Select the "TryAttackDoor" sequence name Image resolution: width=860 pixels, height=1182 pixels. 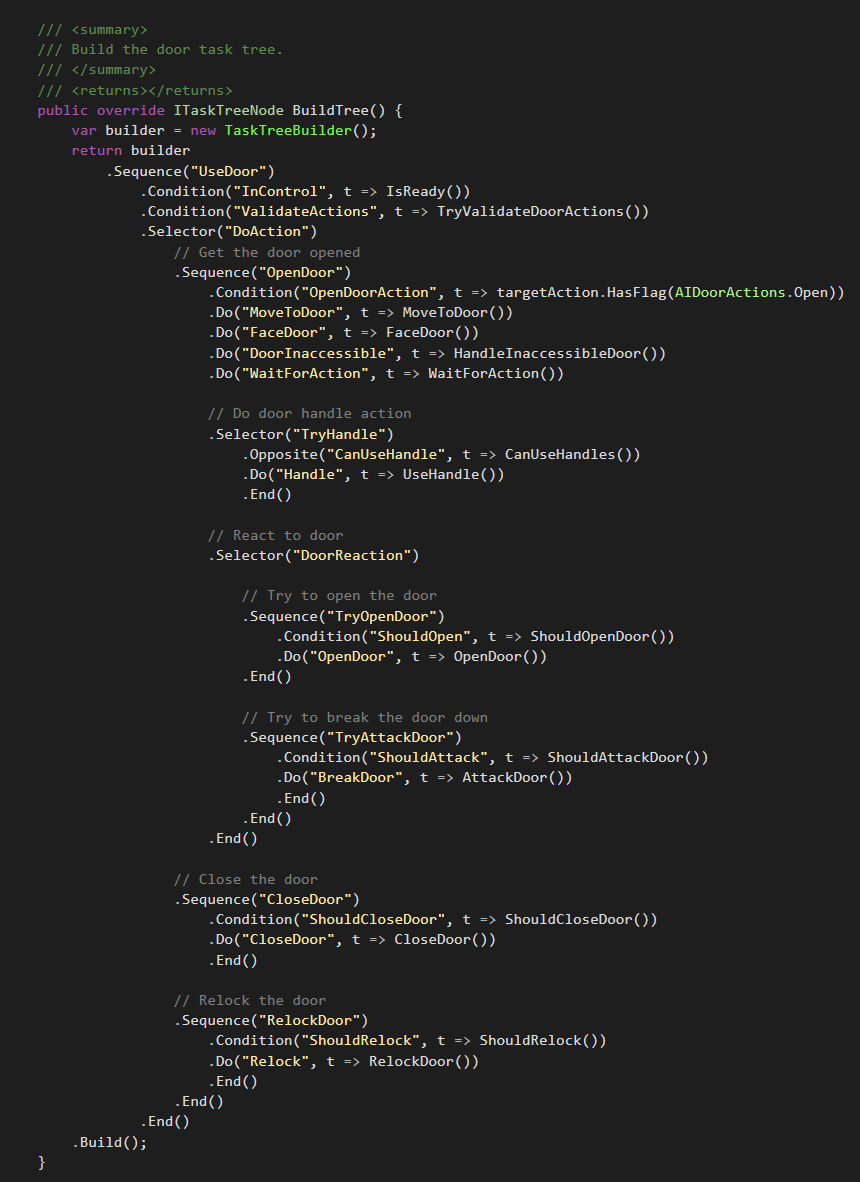point(390,737)
